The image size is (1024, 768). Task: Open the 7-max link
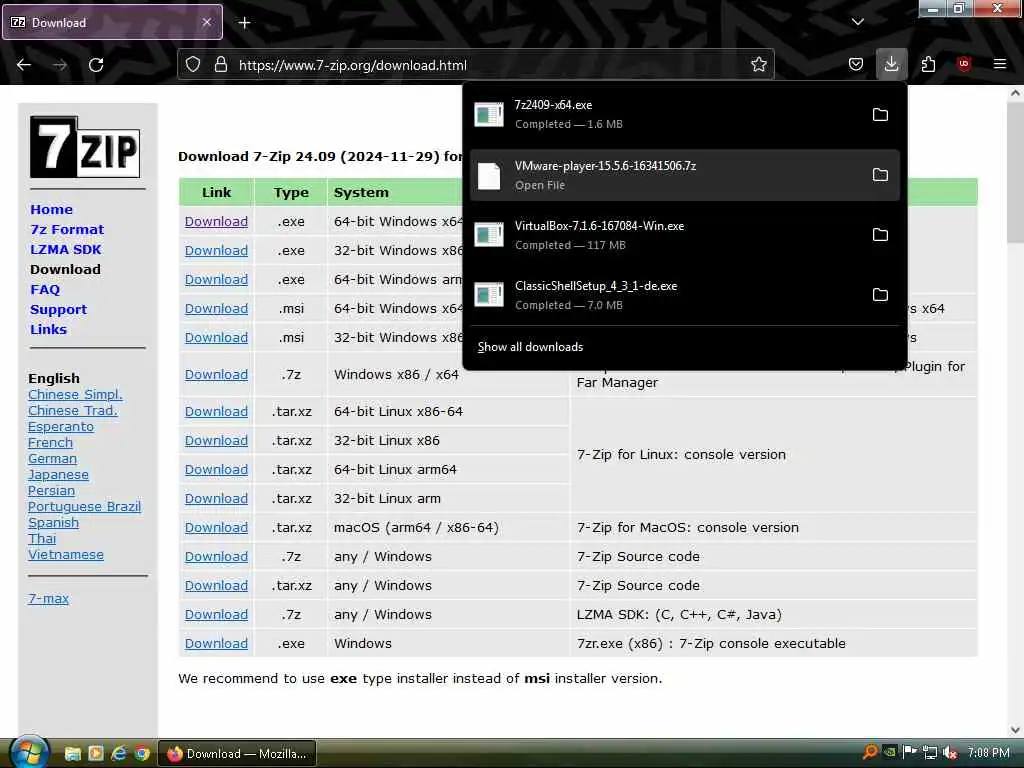[48, 598]
